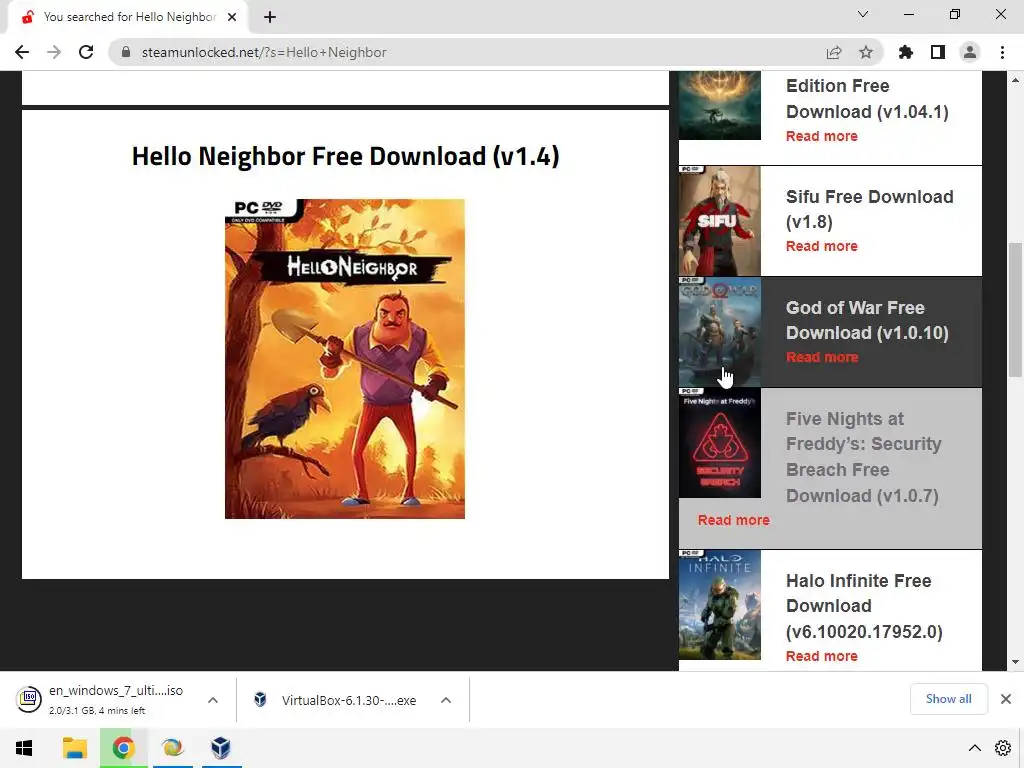The height and width of the screenshot is (768, 1024).
Task: Click the Halo Infinite cover thumbnail
Action: tap(720, 605)
